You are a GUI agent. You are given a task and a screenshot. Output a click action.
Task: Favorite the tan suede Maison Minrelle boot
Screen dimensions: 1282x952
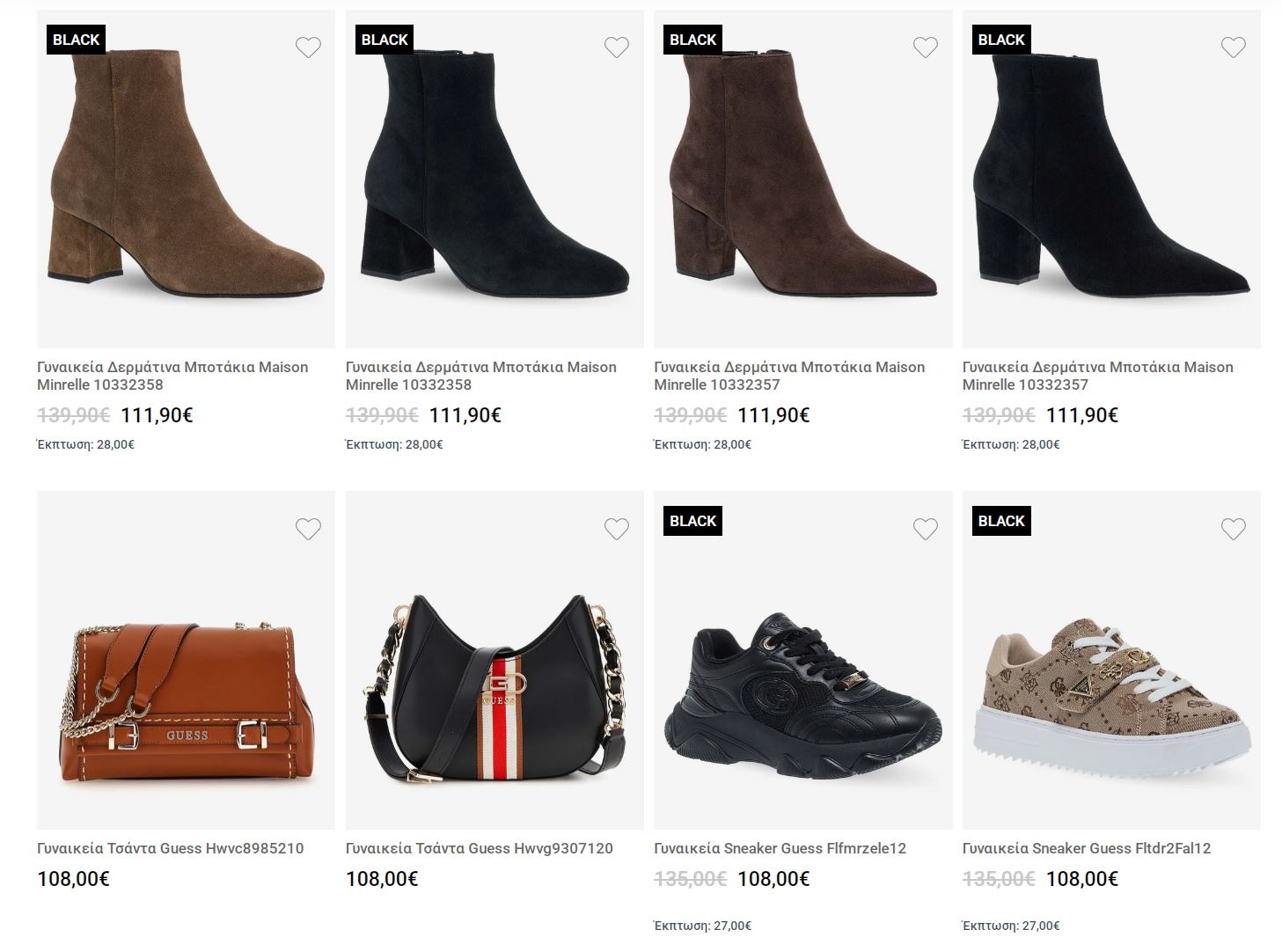[308, 48]
